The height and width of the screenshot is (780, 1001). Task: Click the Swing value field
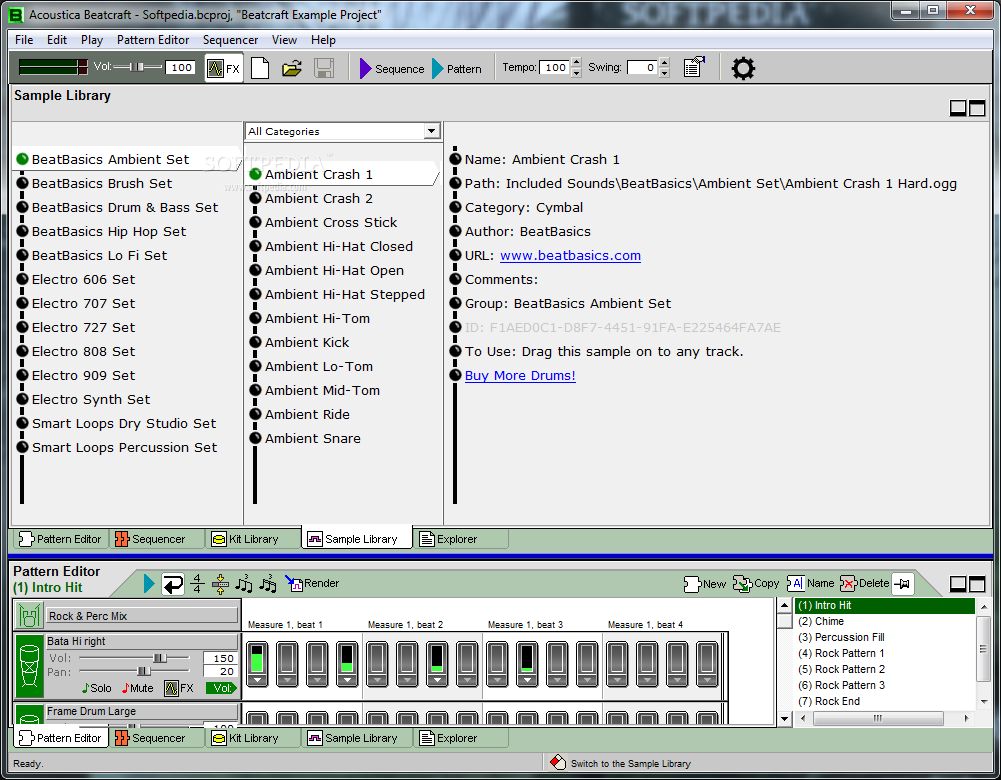(x=642, y=68)
